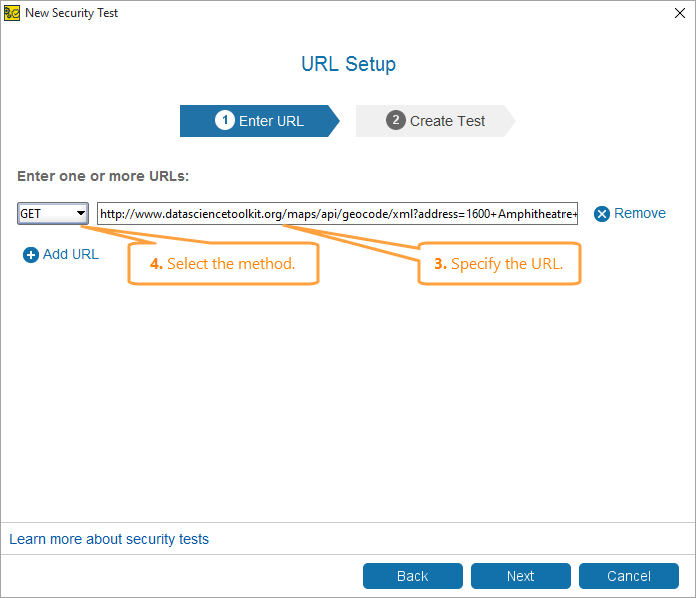Select the GET method combo box
696x598 pixels.
tap(53, 214)
